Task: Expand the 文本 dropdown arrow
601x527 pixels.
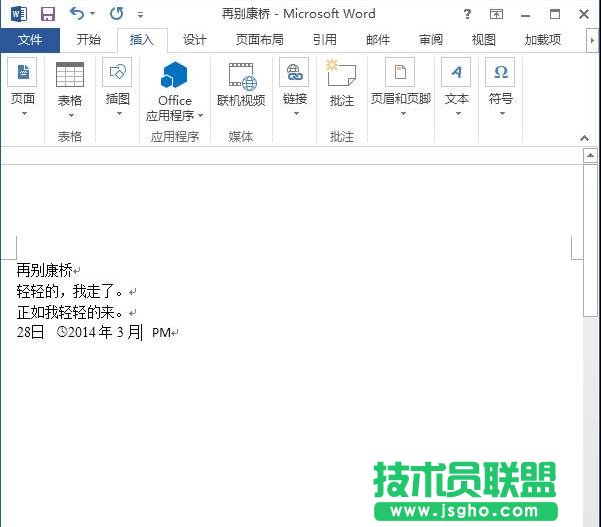Action: click(458, 113)
